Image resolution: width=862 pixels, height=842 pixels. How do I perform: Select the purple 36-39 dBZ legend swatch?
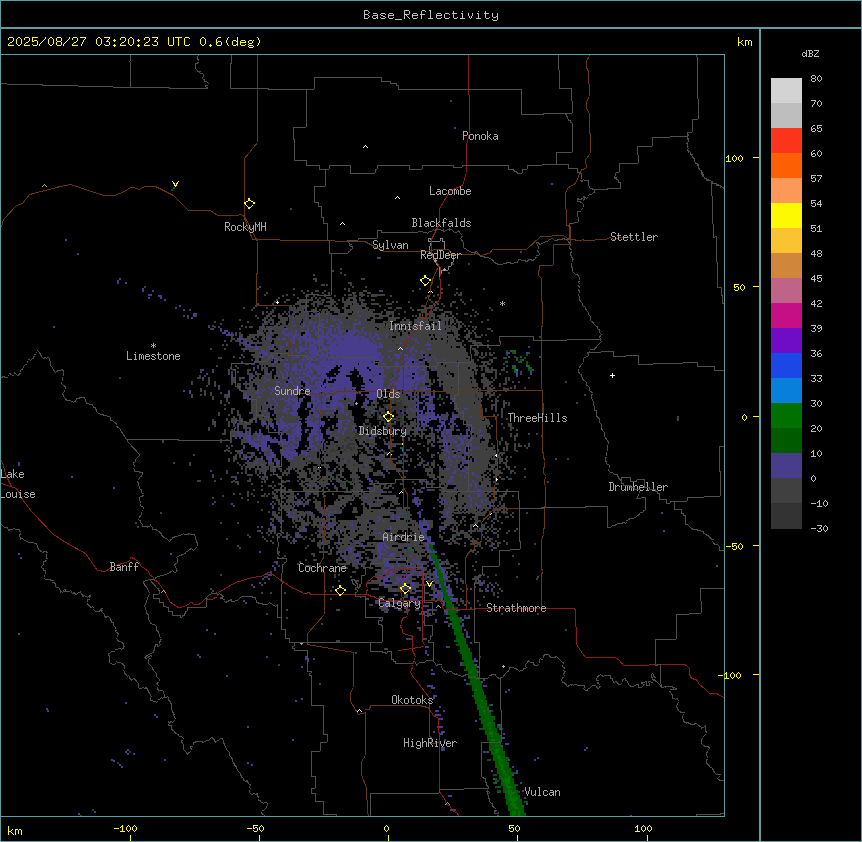click(x=786, y=341)
